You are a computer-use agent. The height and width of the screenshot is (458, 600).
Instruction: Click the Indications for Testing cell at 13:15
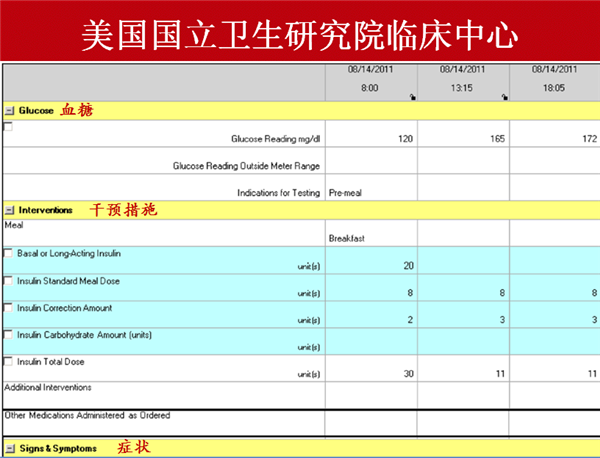click(463, 187)
